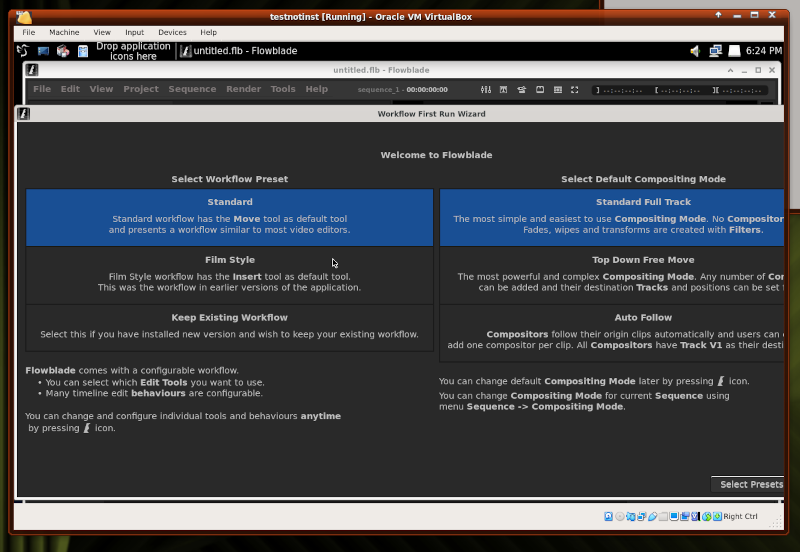Click the green arrow icon beside Right Ctrl
The width and height of the screenshot is (800, 552).
point(716,517)
